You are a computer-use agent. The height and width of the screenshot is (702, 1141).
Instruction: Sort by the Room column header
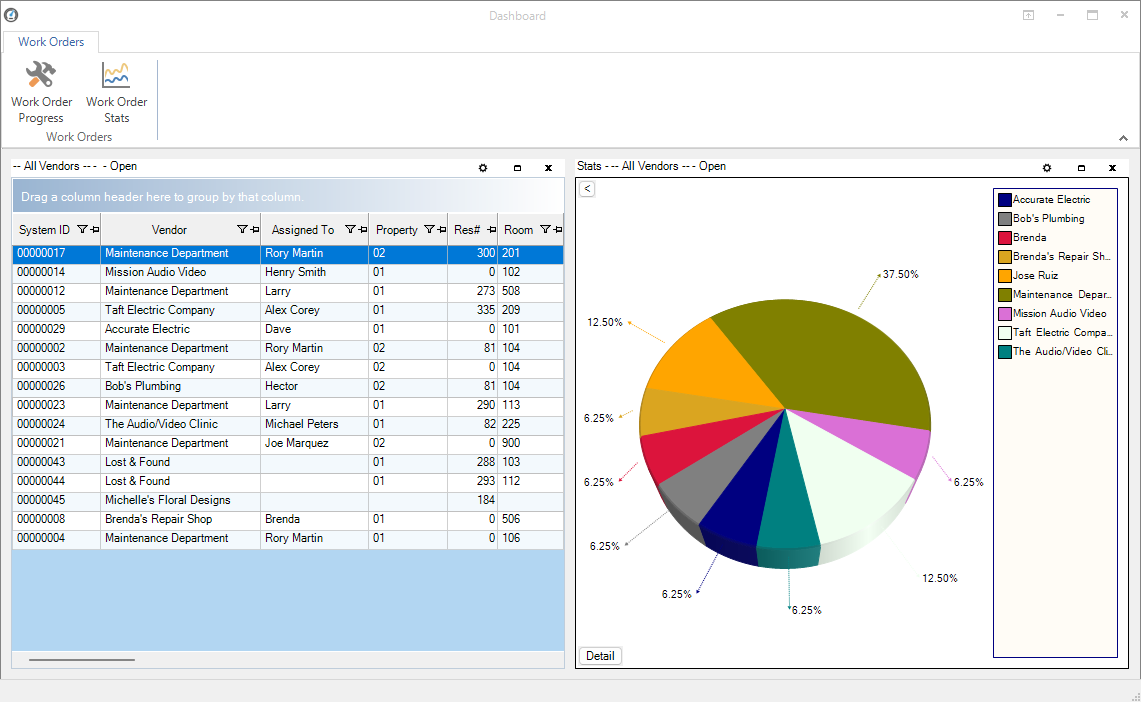pyautogui.click(x=518, y=230)
